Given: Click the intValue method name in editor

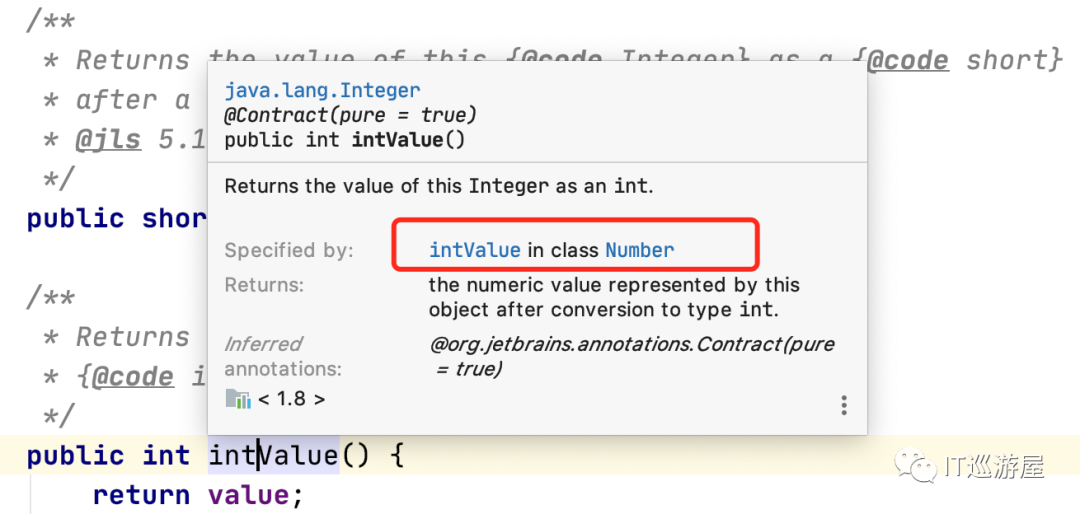Looking at the screenshot, I should pyautogui.click(x=273, y=456).
